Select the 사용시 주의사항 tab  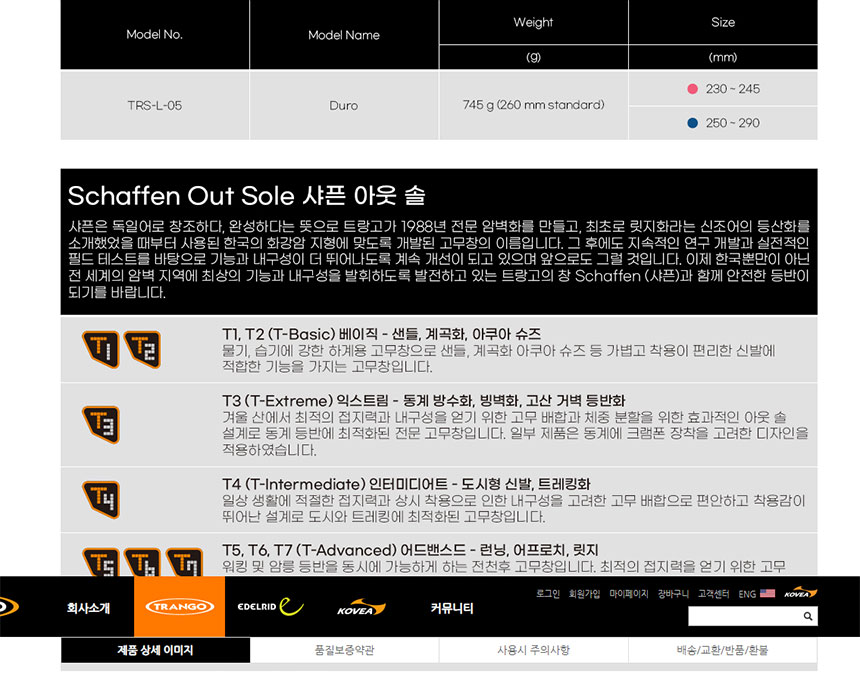tap(534, 650)
